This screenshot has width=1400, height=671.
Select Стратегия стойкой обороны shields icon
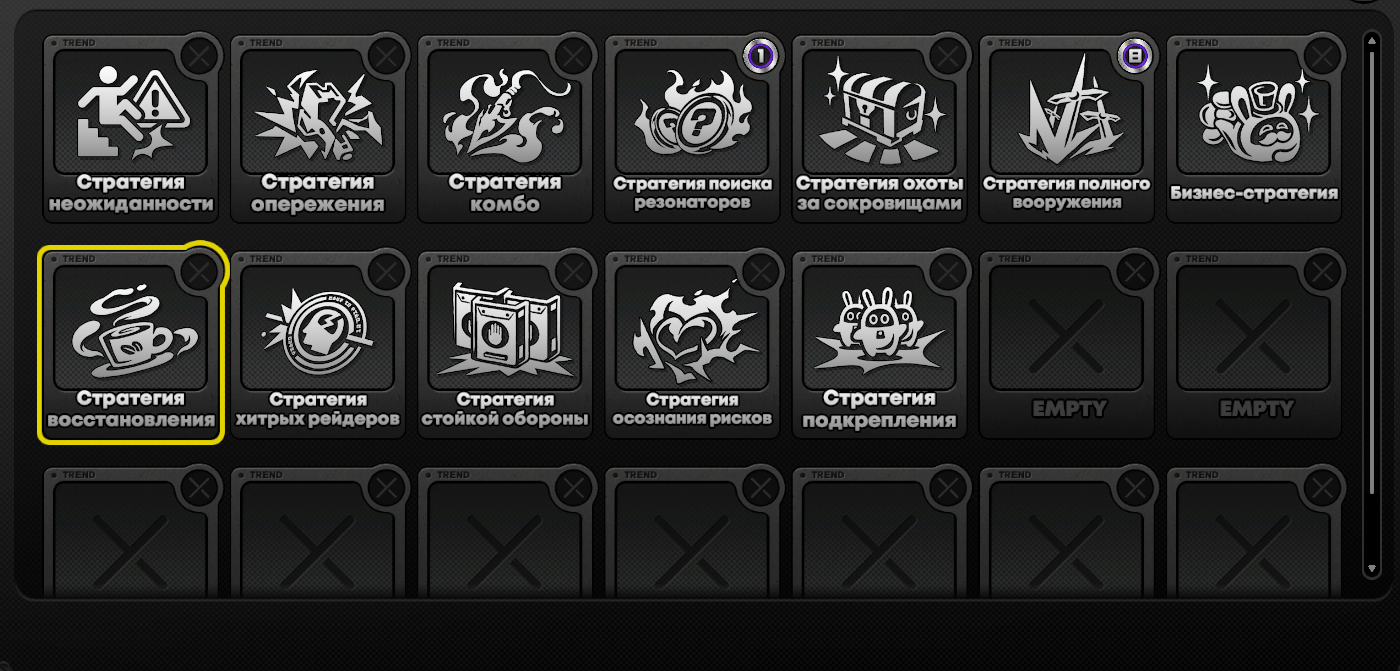tap(505, 344)
